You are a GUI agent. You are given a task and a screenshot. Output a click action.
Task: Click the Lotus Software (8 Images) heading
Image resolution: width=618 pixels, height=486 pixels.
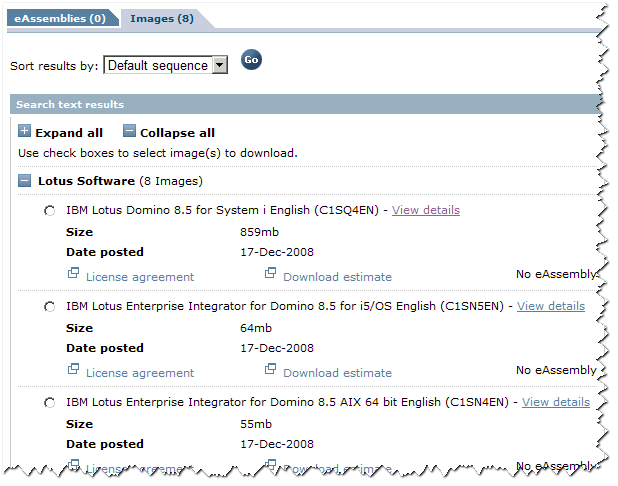120,181
